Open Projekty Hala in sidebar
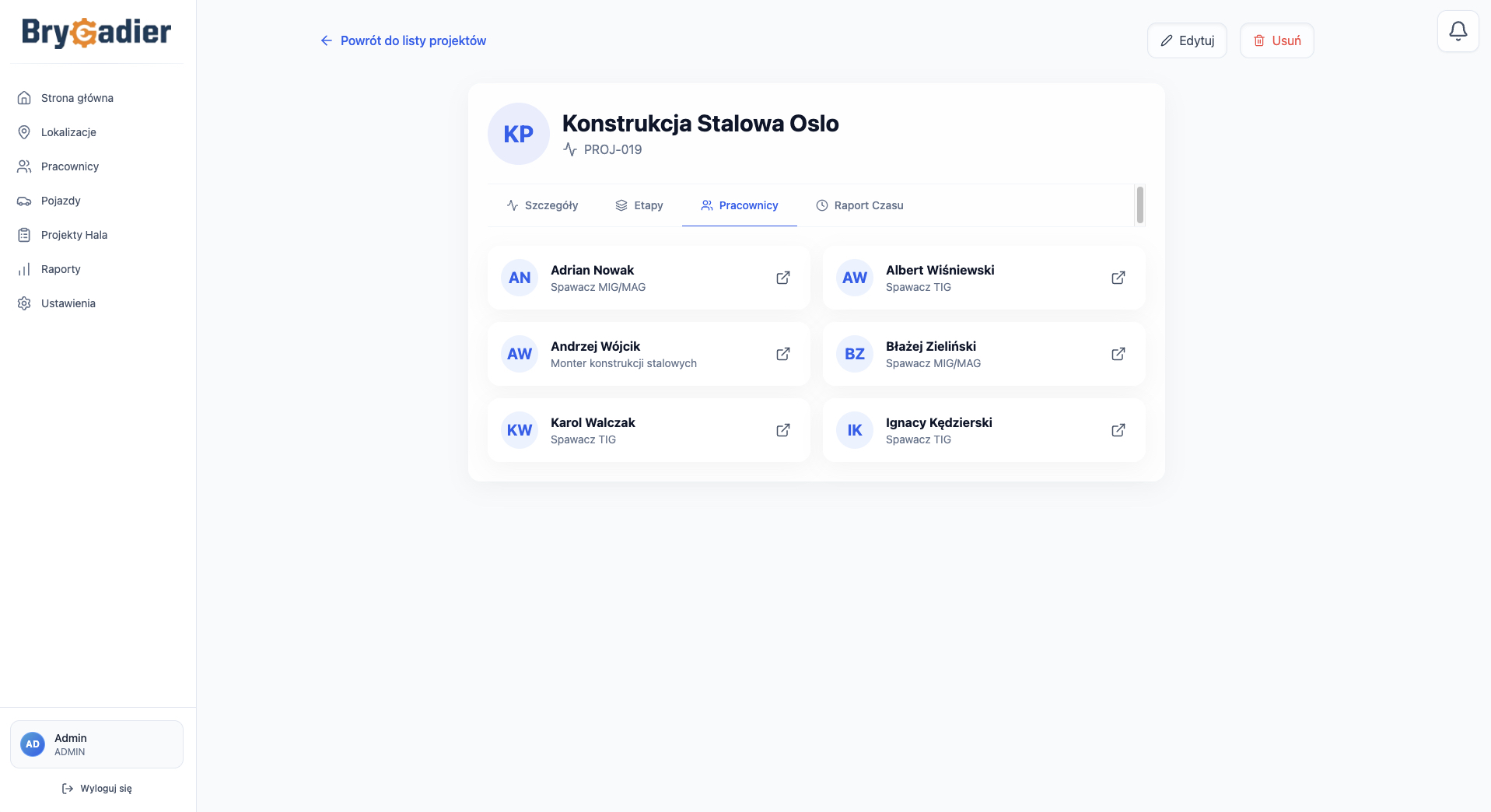Screen dimensions: 1491x812 pos(96,235)
